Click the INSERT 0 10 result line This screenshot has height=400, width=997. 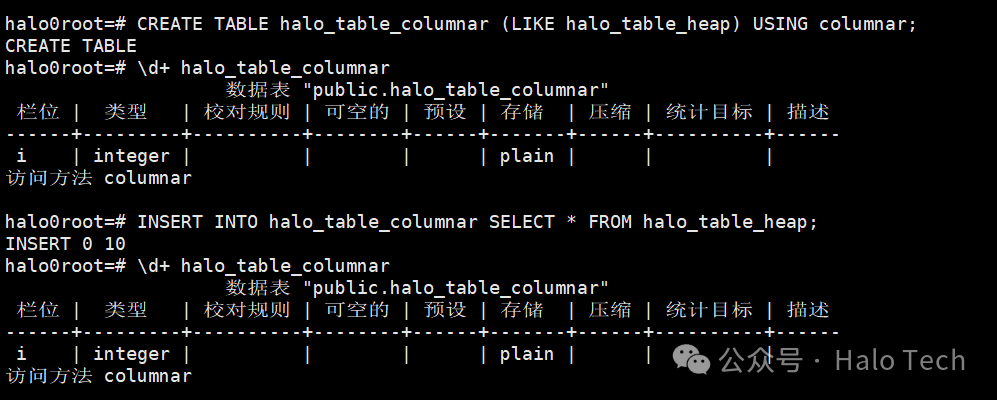65,244
